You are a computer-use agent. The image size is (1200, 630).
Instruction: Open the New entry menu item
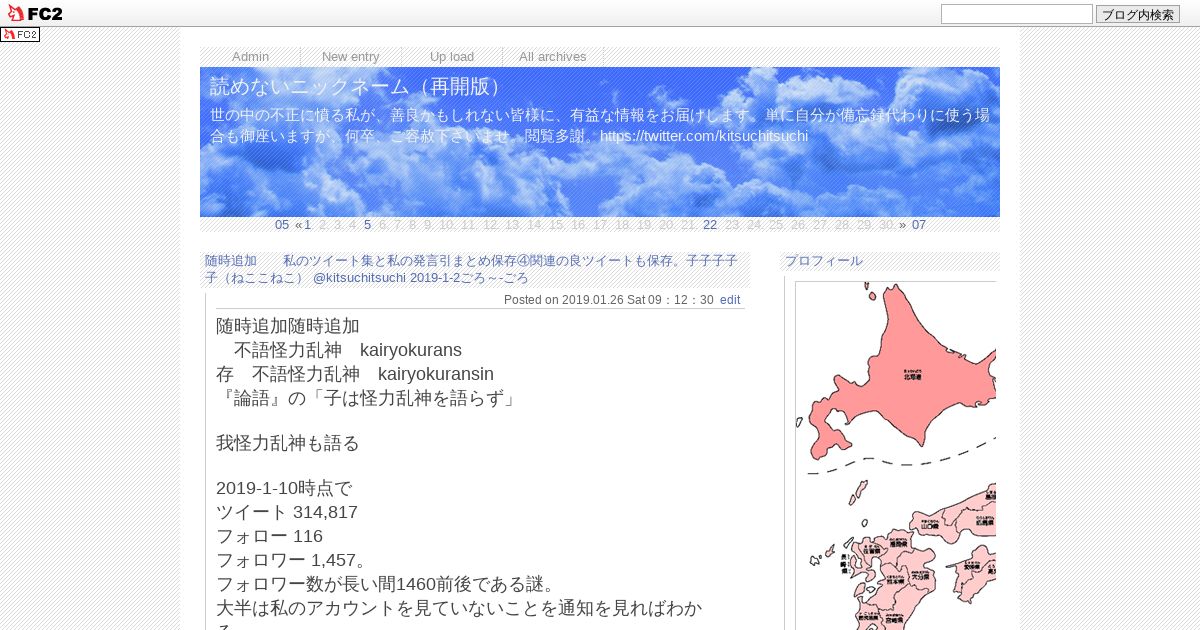(351, 57)
